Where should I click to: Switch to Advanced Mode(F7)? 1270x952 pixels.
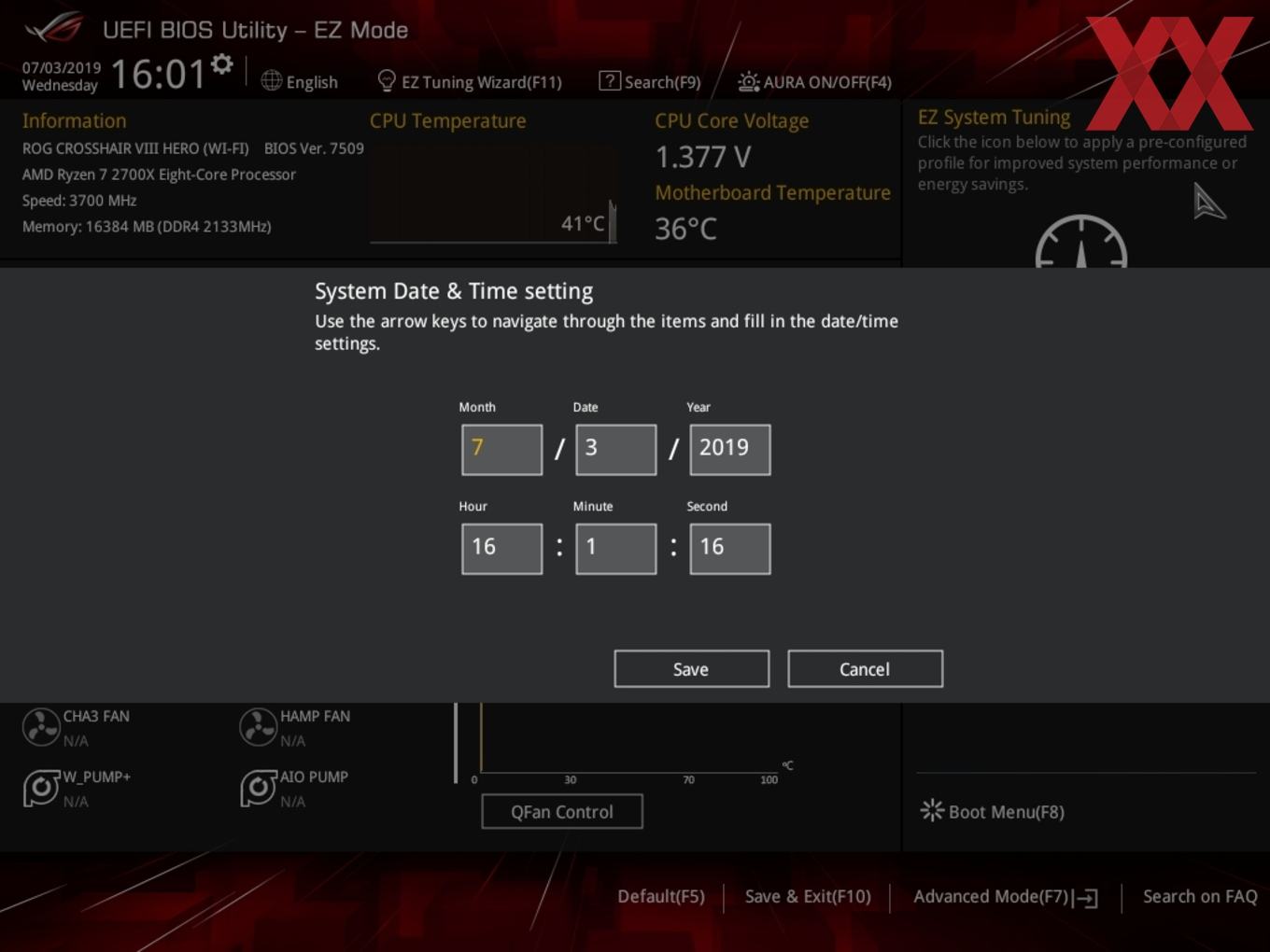coord(1005,896)
